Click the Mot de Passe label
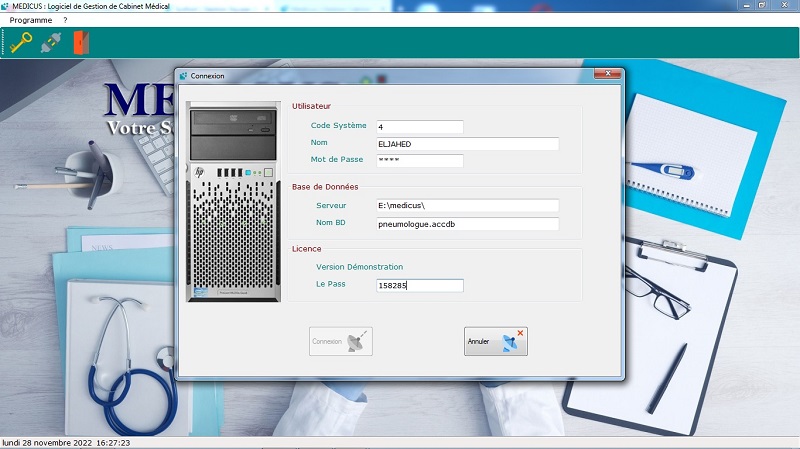 [x=337, y=159]
